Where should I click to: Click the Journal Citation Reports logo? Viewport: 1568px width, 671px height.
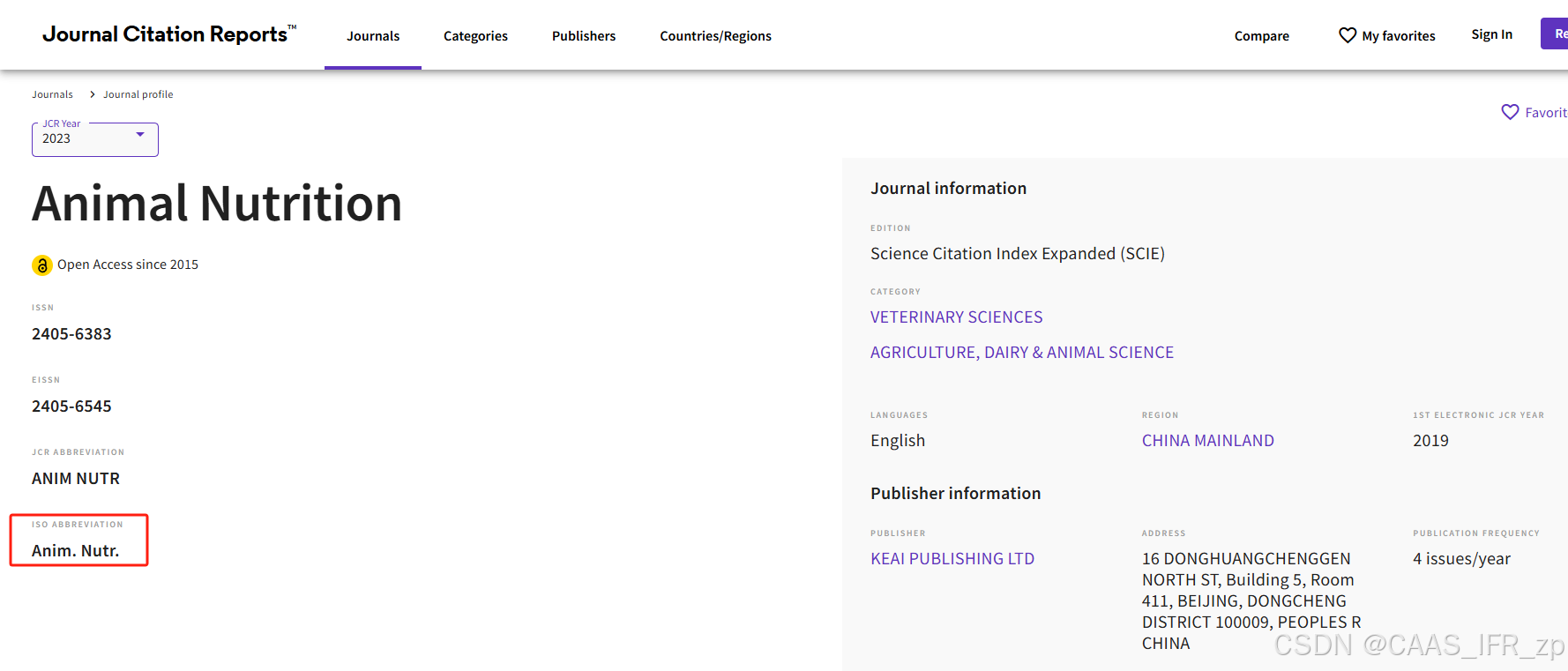click(169, 34)
